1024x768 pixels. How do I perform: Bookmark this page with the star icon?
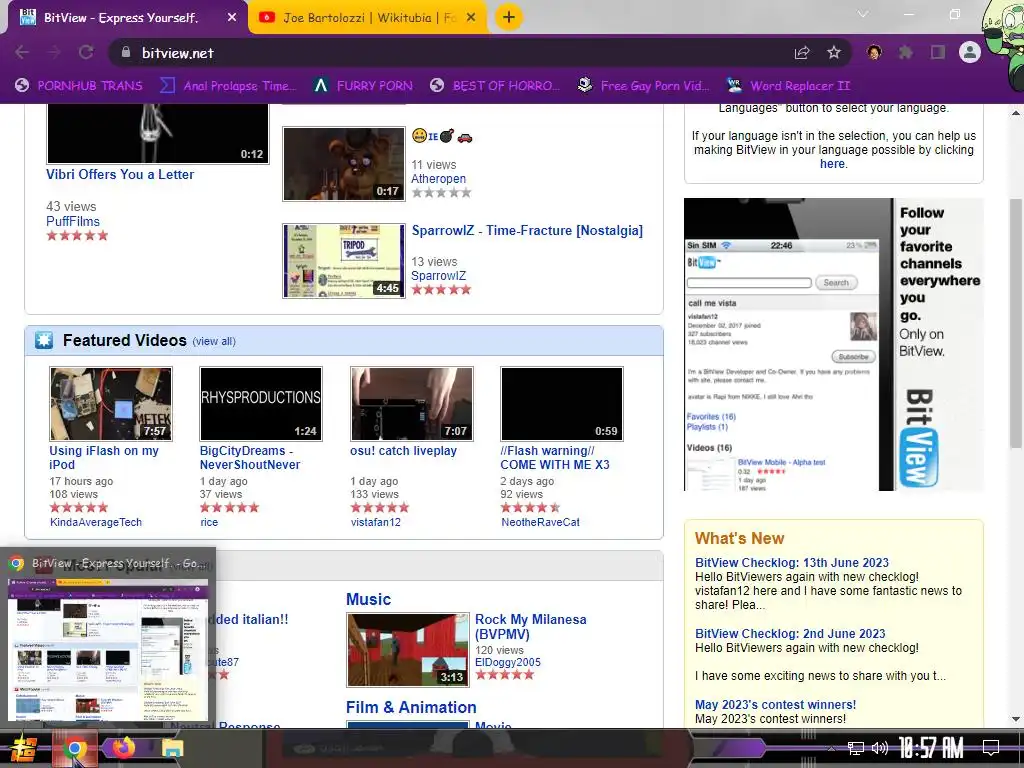click(x=834, y=52)
